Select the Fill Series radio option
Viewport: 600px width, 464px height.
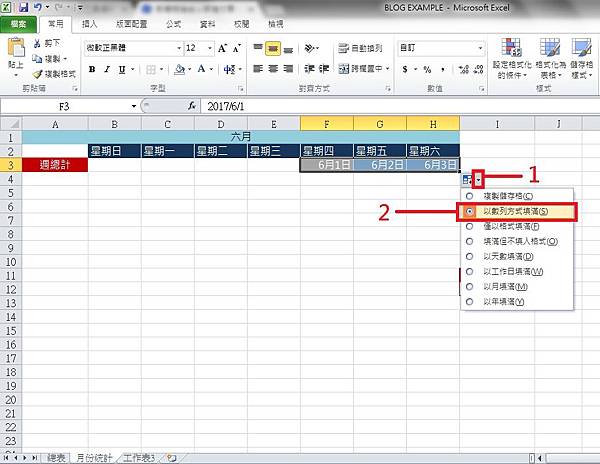point(469,211)
